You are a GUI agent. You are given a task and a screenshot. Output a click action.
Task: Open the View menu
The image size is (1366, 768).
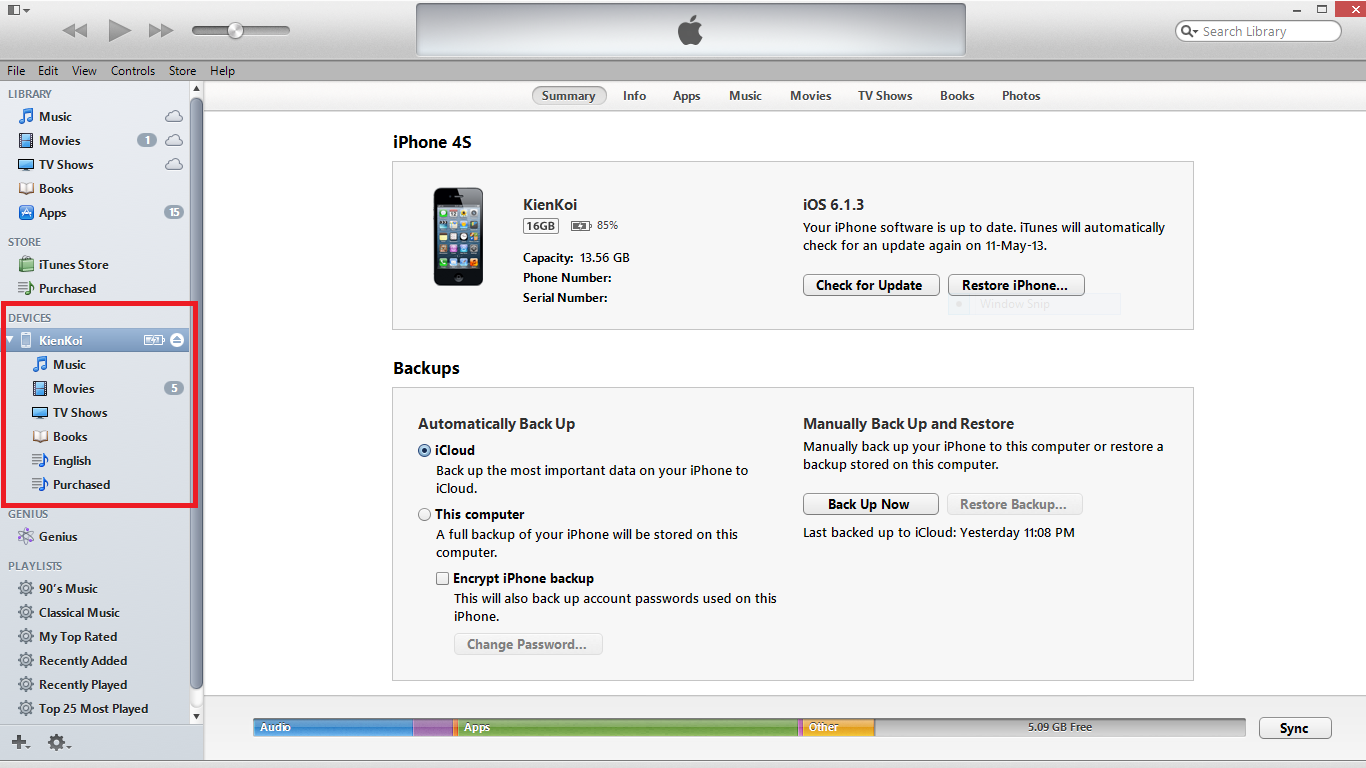pos(85,71)
